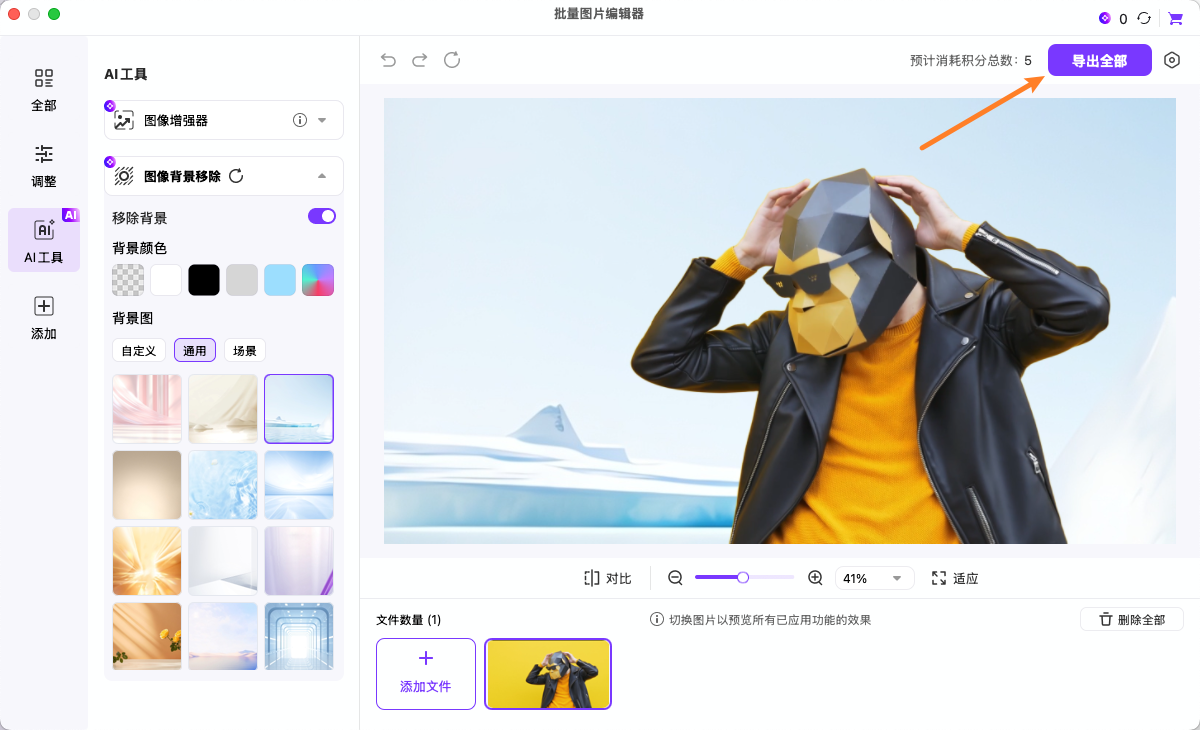This screenshot has width=1200, height=730.
Task: Click the 添加文件 tile
Action: coord(426,673)
